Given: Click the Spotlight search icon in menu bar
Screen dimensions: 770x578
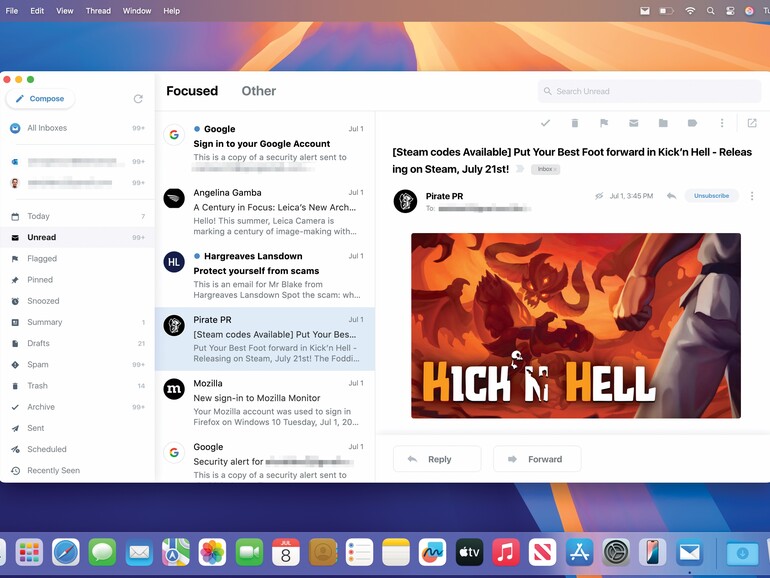Looking at the screenshot, I should pyautogui.click(x=711, y=11).
